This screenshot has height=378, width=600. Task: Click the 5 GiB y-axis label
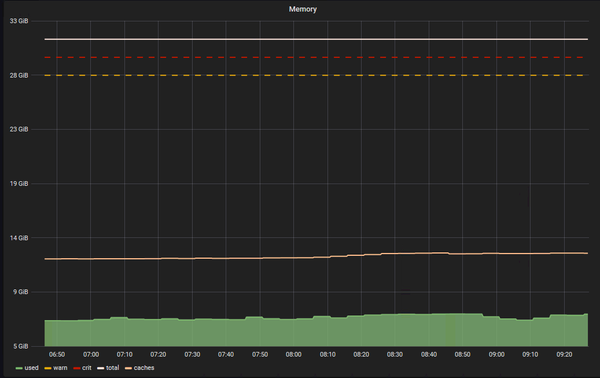point(20,346)
